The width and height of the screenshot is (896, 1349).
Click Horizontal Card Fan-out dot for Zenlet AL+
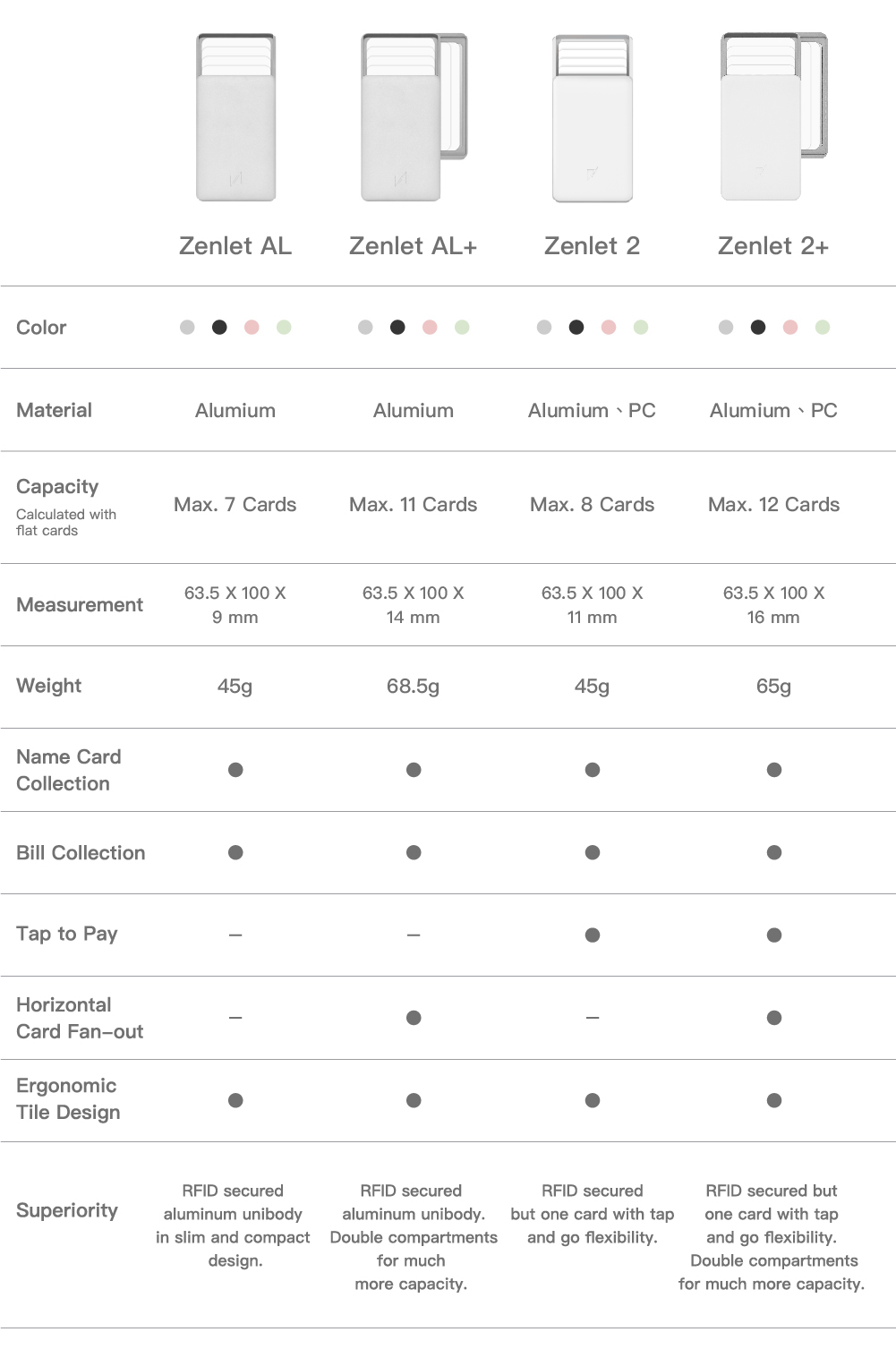click(414, 1018)
